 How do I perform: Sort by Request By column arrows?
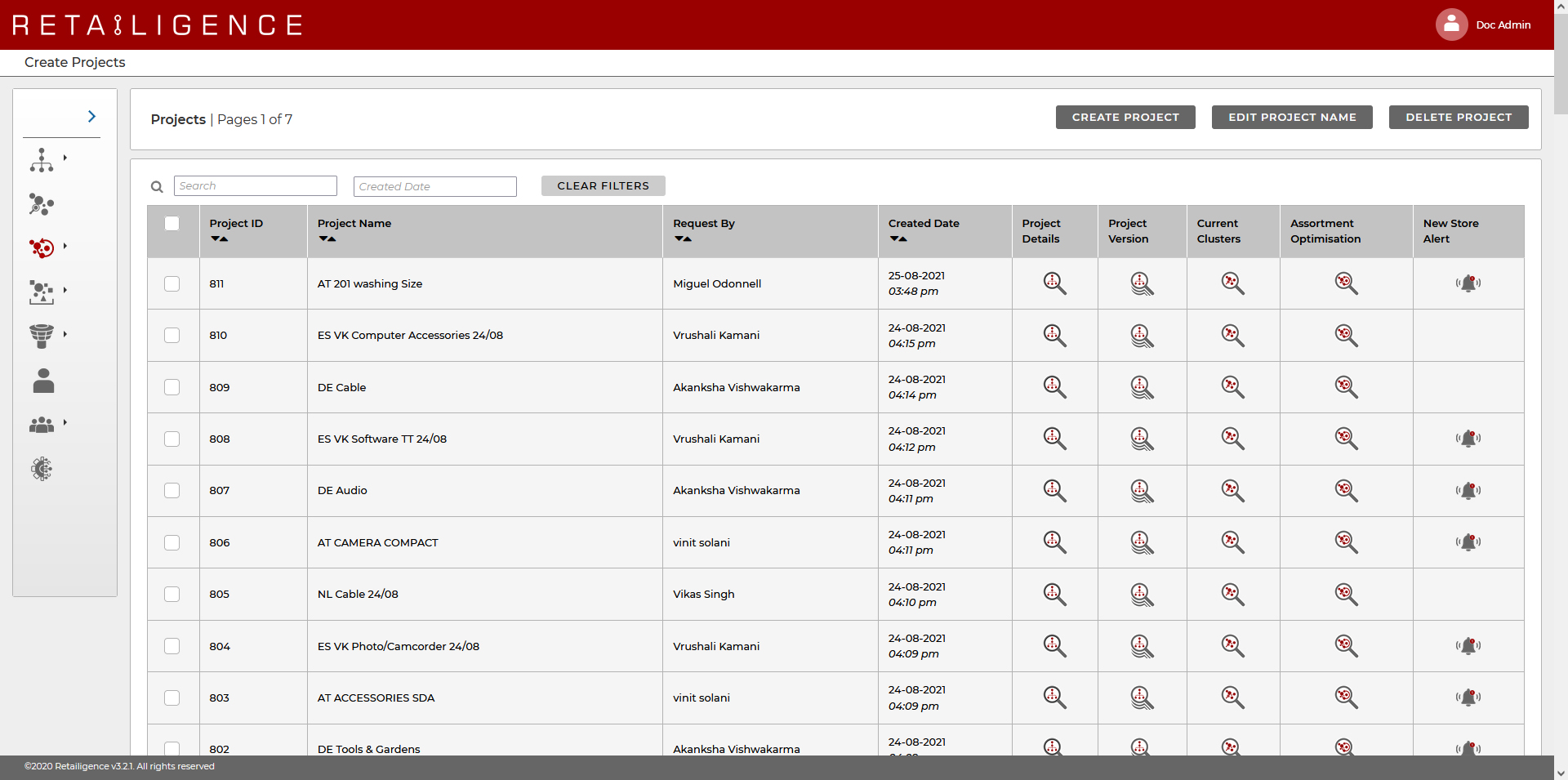pos(683,239)
